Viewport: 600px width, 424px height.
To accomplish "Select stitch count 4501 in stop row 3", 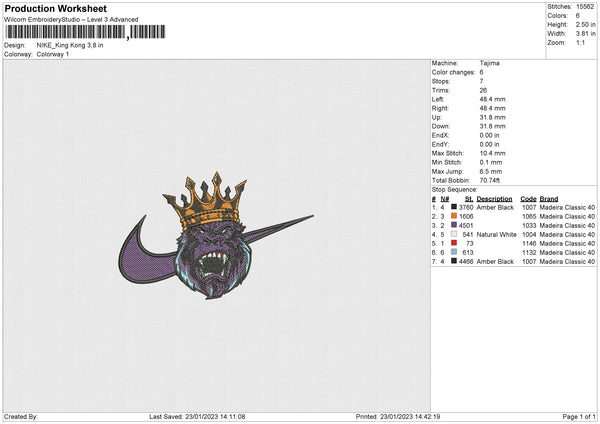I will coord(466,225).
